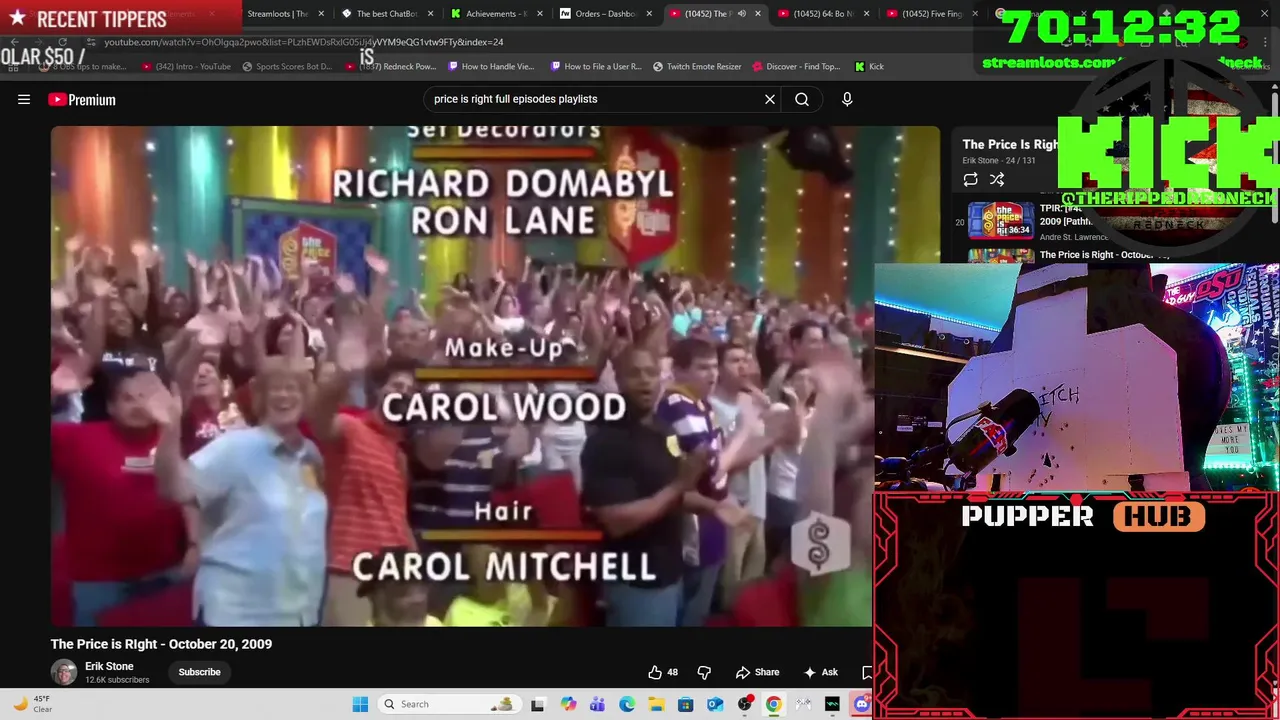Open How to File a User R... bookmark
This screenshot has height=720, width=1280.
tap(595, 66)
